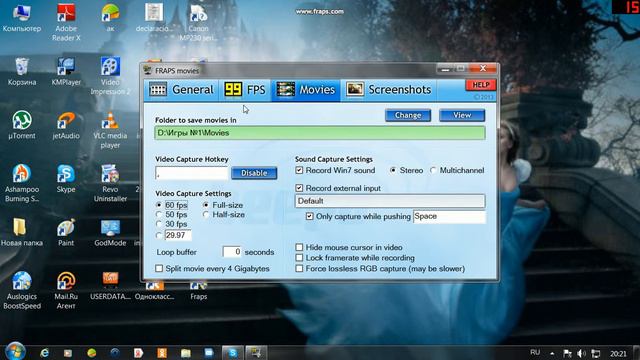Click the µTorrent desktop icon
This screenshot has height=360, width=640.
(22, 125)
